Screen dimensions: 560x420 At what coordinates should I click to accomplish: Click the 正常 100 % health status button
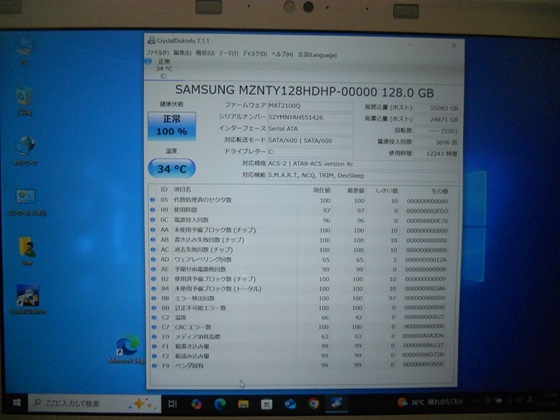[x=172, y=126]
